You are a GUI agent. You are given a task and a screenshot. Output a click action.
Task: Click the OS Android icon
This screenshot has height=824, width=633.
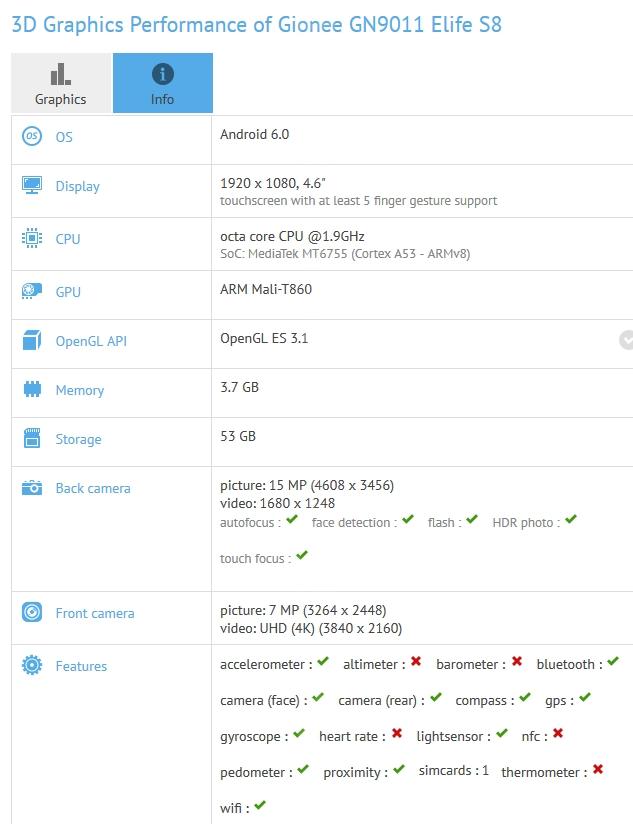click(x=34, y=137)
